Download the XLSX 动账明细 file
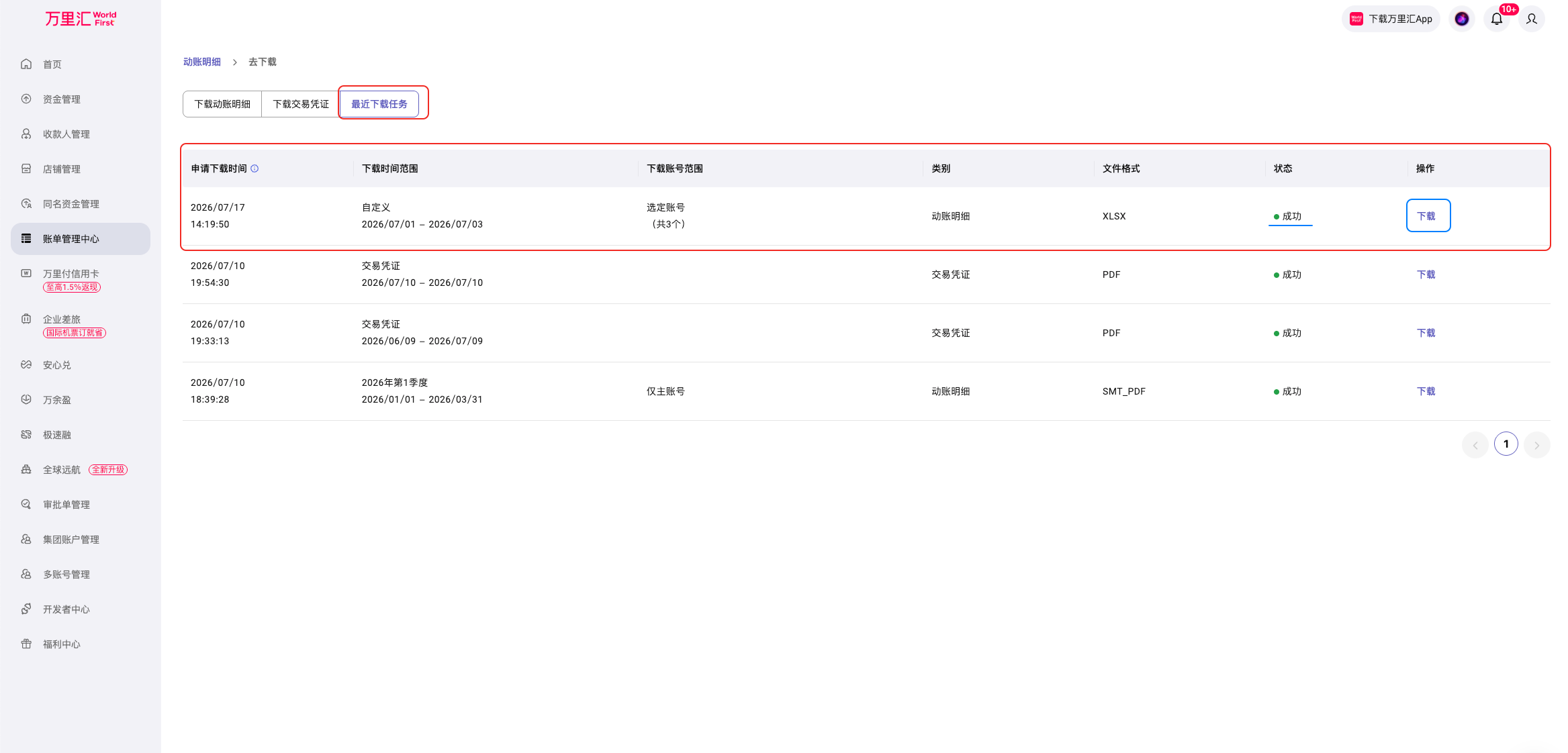This screenshot has width=1568, height=753. click(1428, 215)
